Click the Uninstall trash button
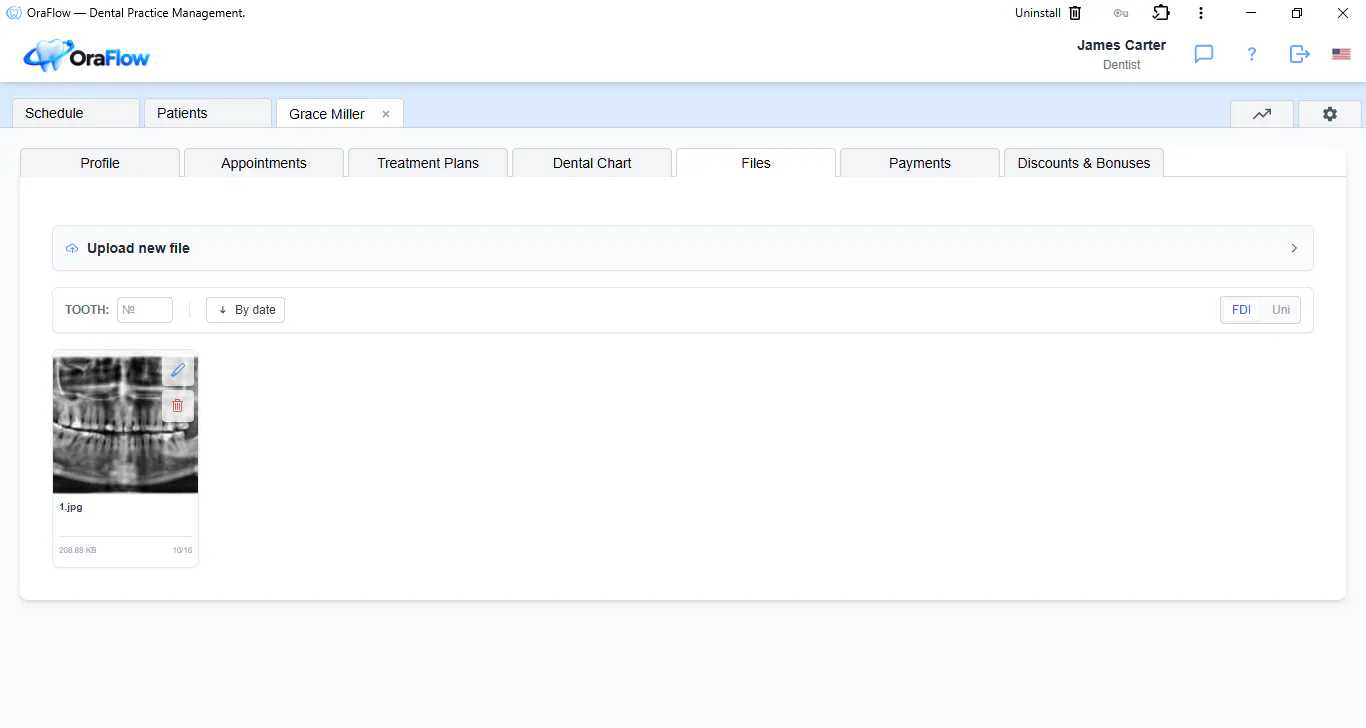 (x=1048, y=13)
